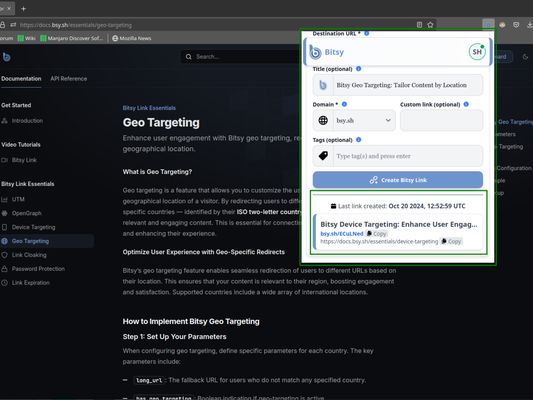
Task: Switch to the Documentation tab
Action: [x=21, y=79]
